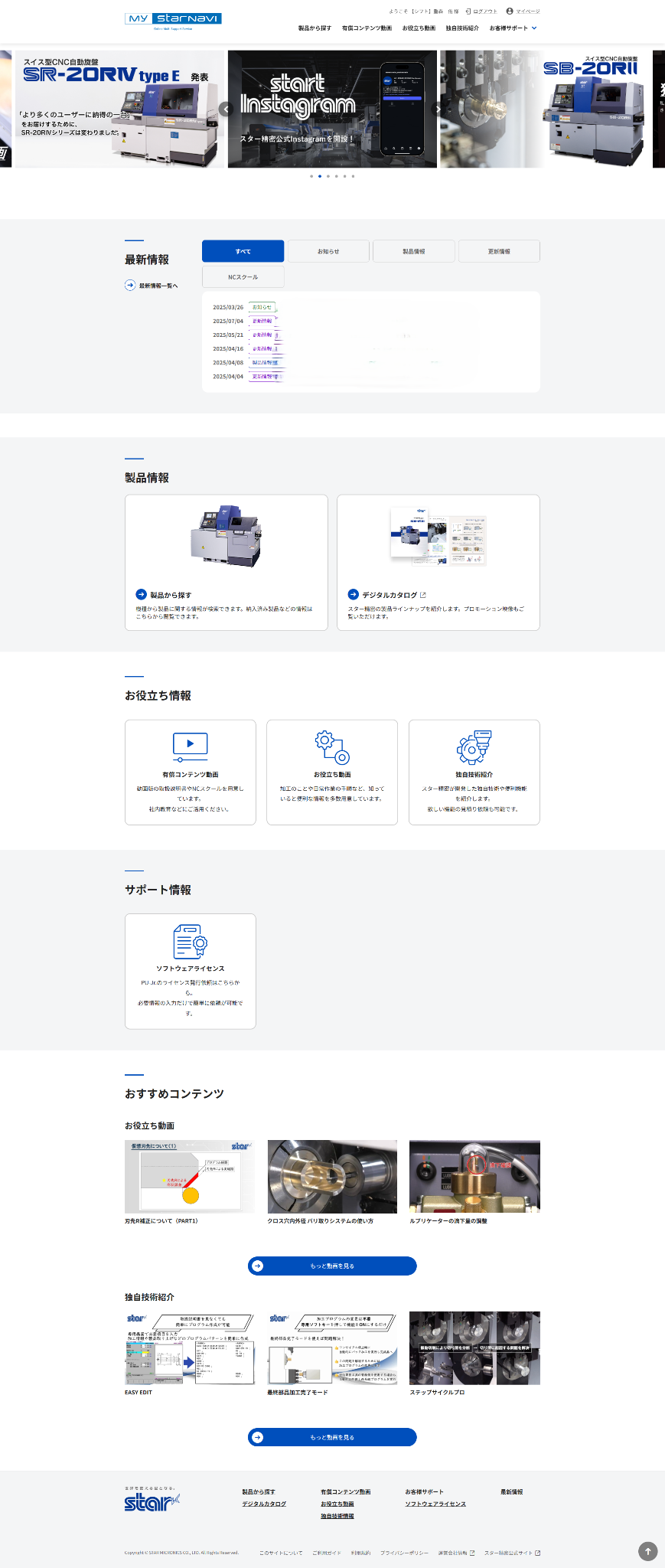665x1568 pixels.
Task: Open ステップサイクルプロ video thumbnail
Action: click(x=474, y=1348)
